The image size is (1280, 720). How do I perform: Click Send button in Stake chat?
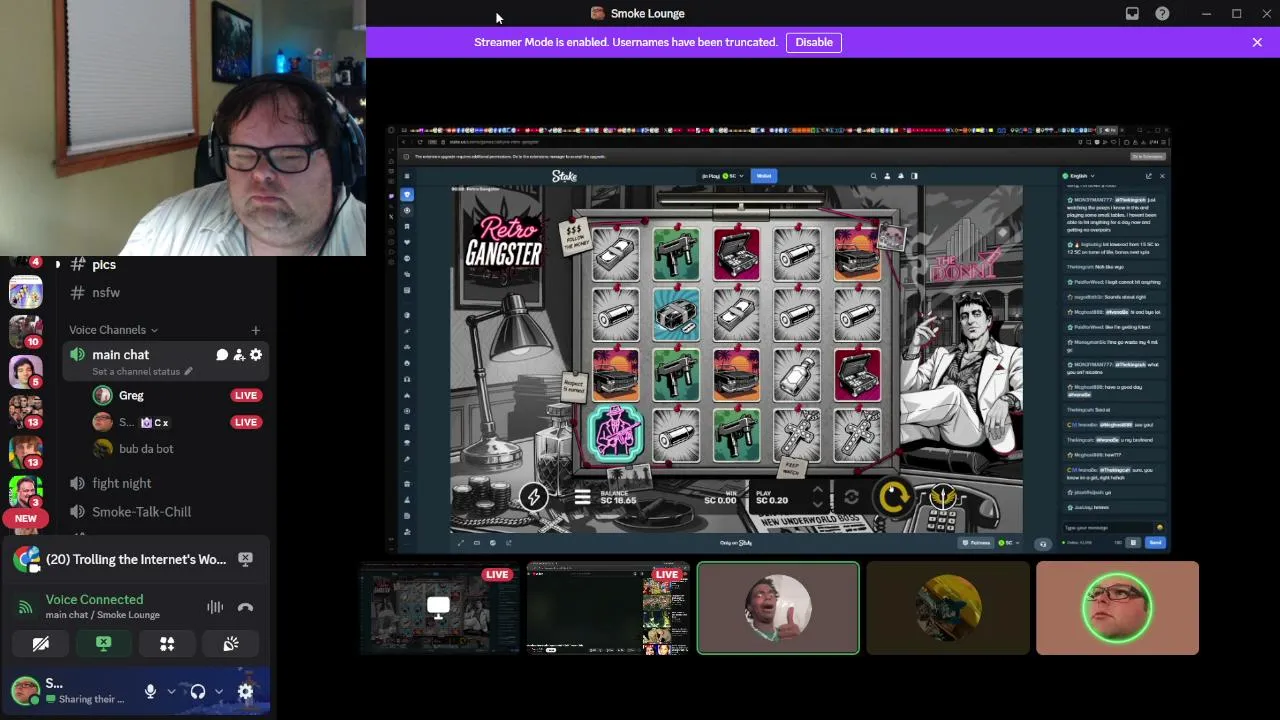[x=1155, y=543]
